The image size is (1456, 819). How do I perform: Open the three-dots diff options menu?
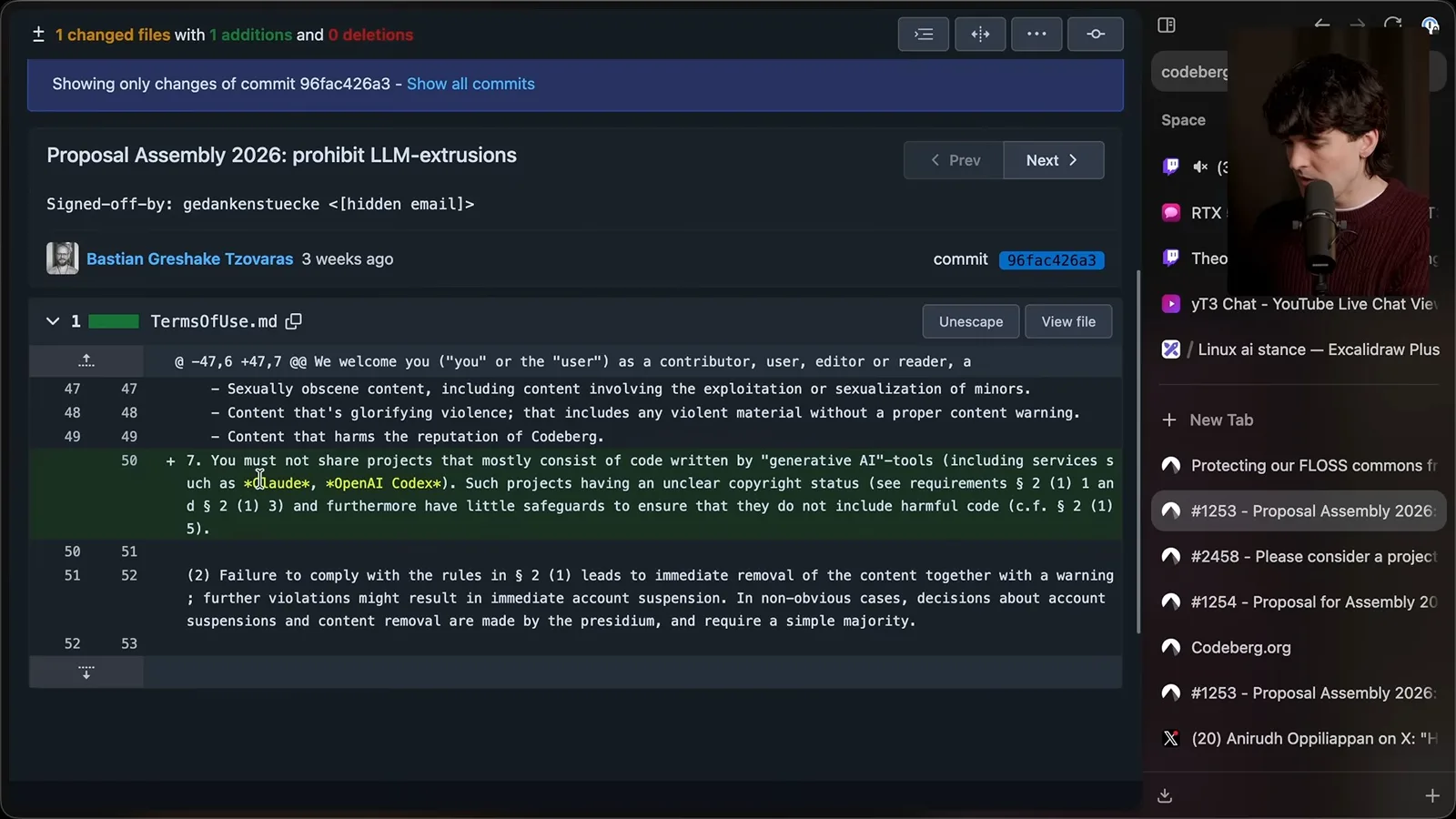coord(1036,35)
